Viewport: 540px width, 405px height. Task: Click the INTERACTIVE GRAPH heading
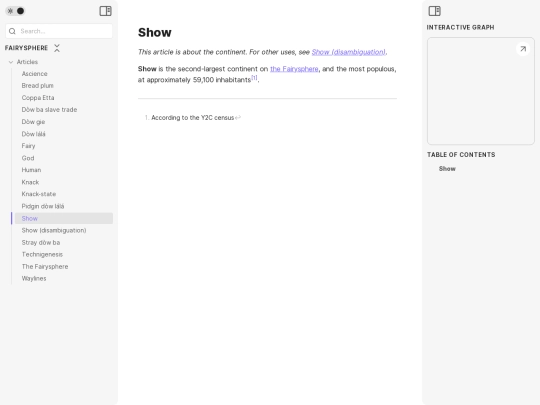point(460,28)
